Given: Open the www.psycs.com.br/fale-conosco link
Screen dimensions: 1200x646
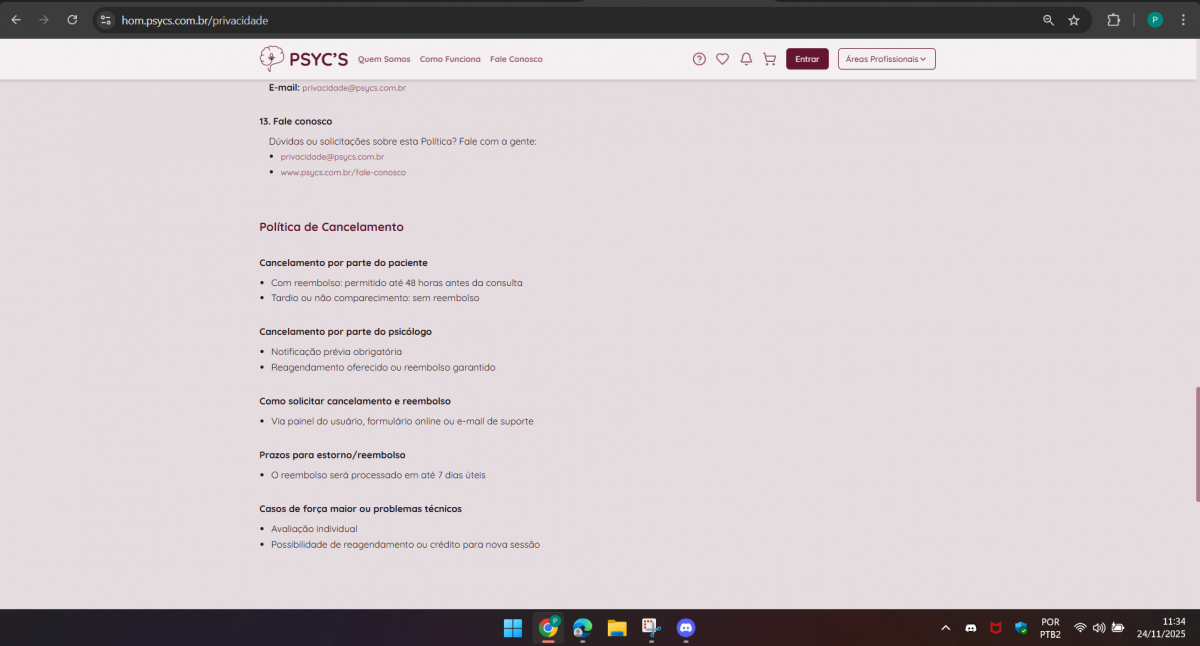Looking at the screenshot, I should (343, 173).
